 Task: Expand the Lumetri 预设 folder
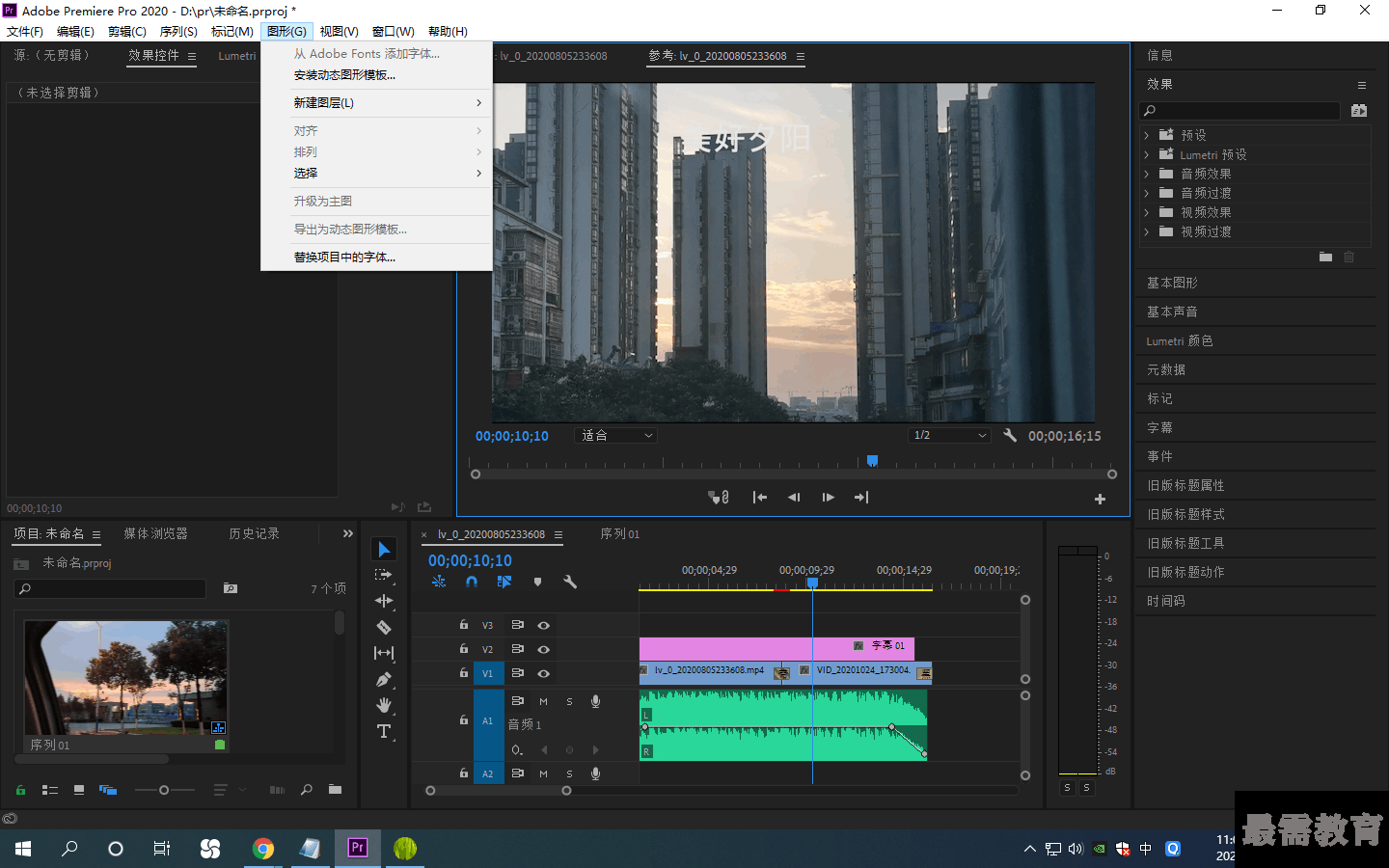tap(1147, 154)
